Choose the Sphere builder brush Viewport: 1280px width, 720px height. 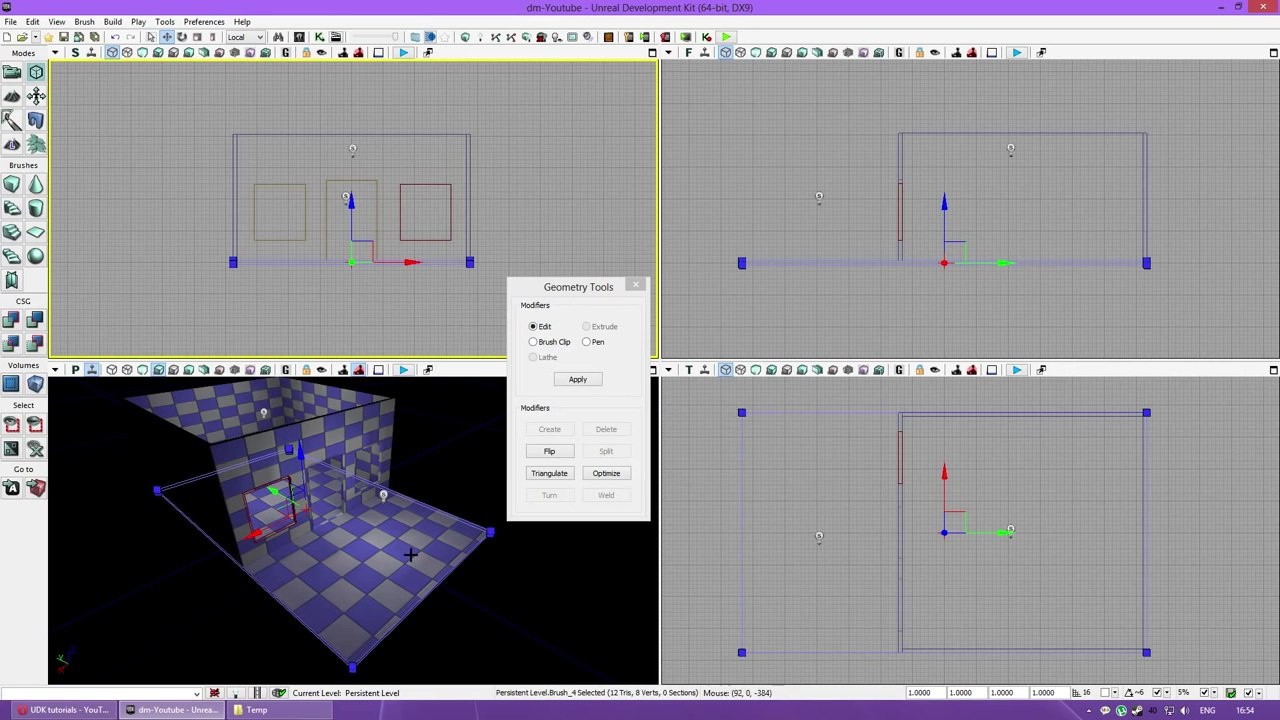(36, 256)
